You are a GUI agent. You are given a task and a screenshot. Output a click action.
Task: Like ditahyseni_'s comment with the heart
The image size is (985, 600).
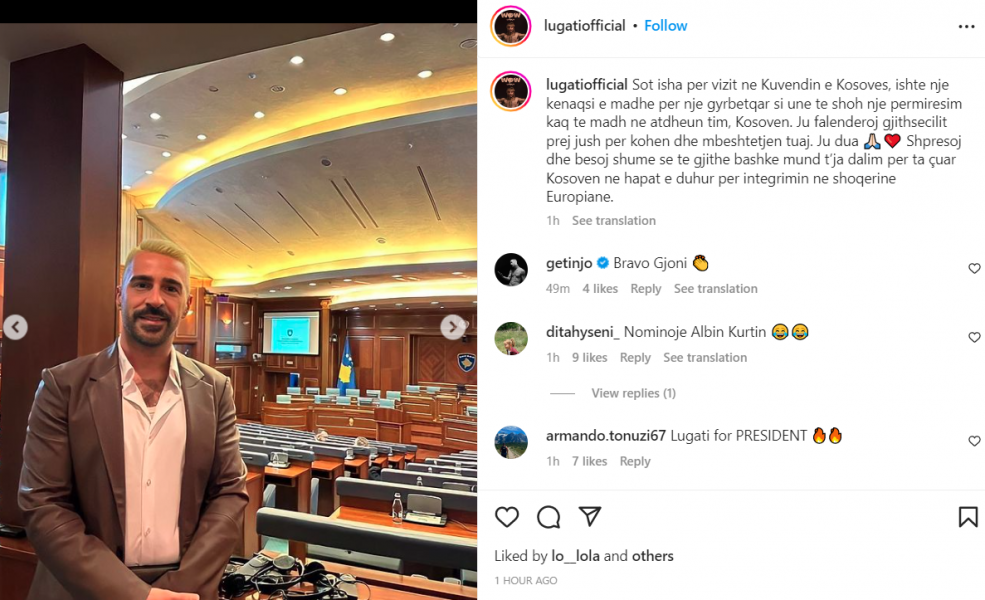pyautogui.click(x=974, y=337)
